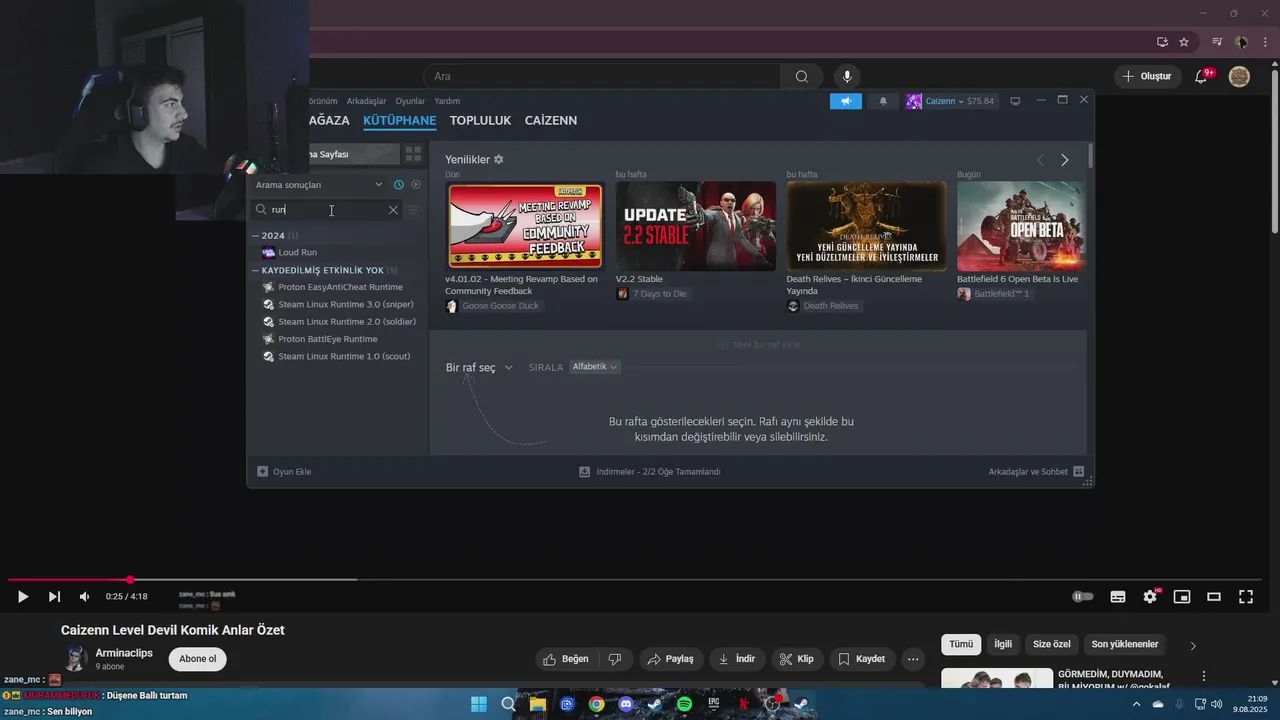This screenshot has width=1280, height=720.
Task: Select the Size özel filter chip
Action: point(1052,645)
